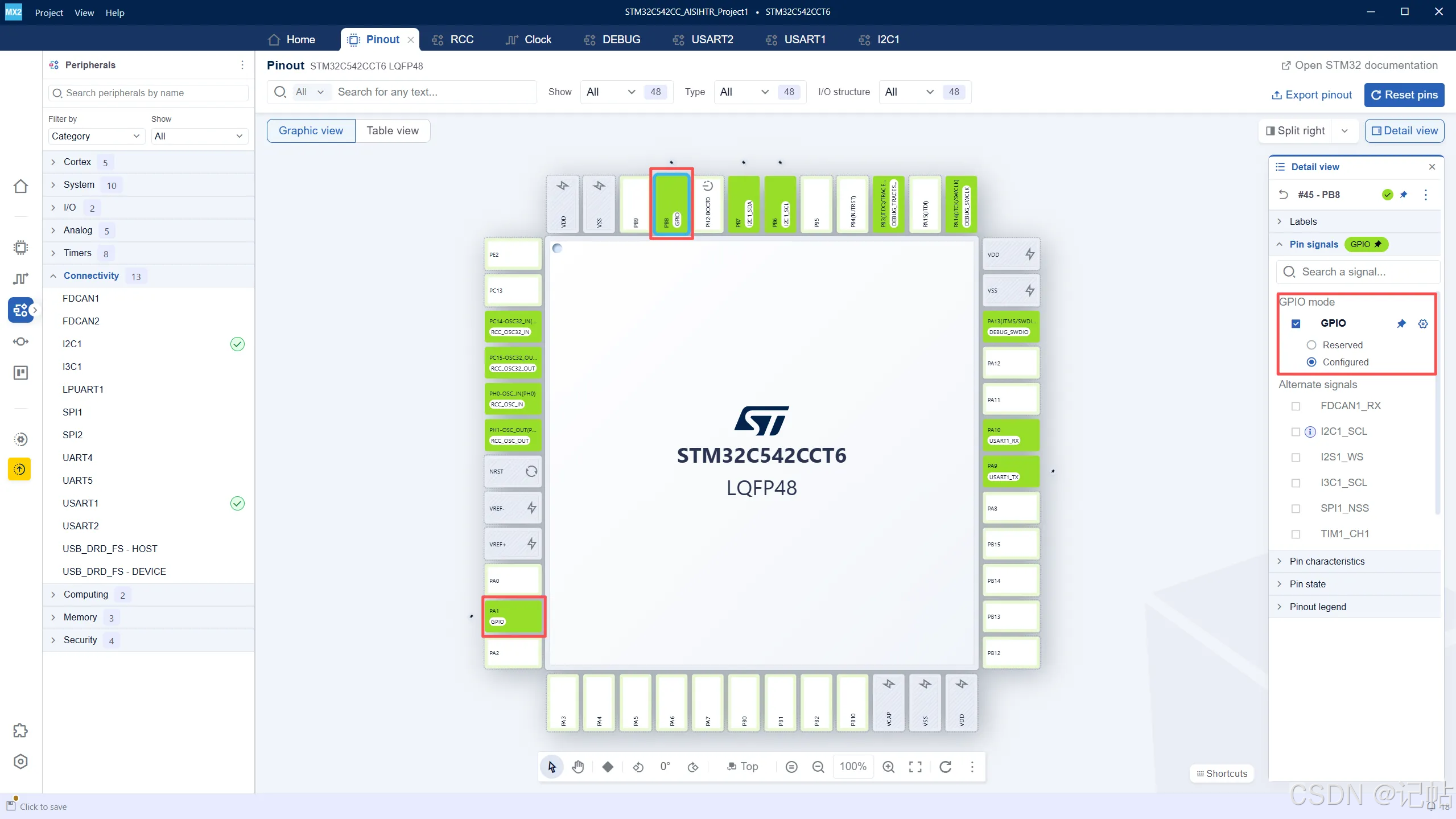Screen dimensions: 1456x819
Task: Open the chip pinout icon in sidebar
Action: [x=20, y=247]
